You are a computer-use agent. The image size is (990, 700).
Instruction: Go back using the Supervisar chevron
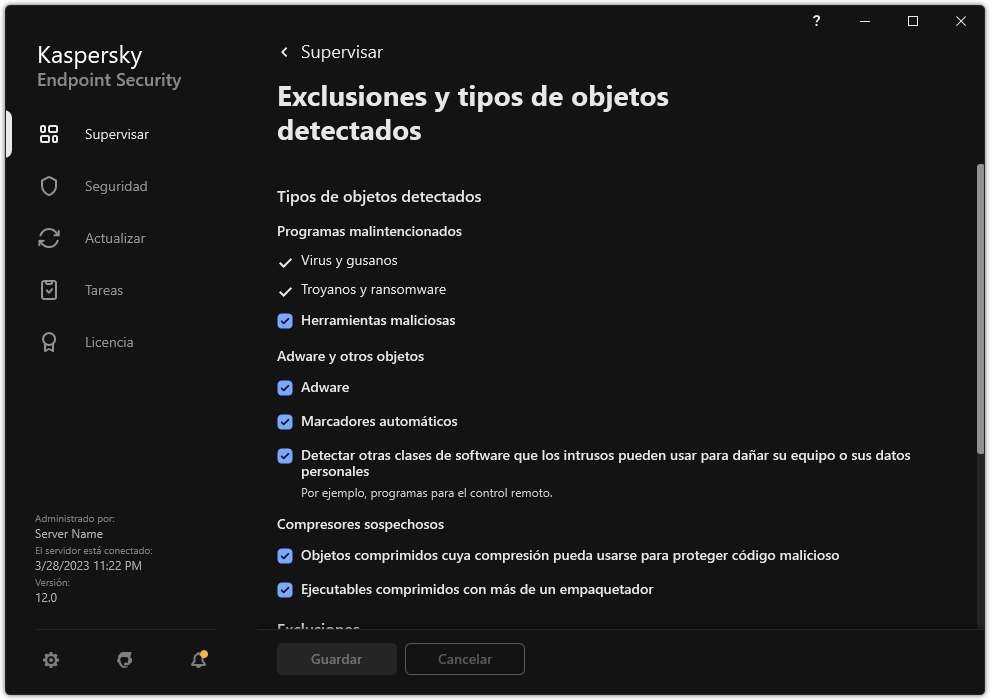tap(283, 52)
